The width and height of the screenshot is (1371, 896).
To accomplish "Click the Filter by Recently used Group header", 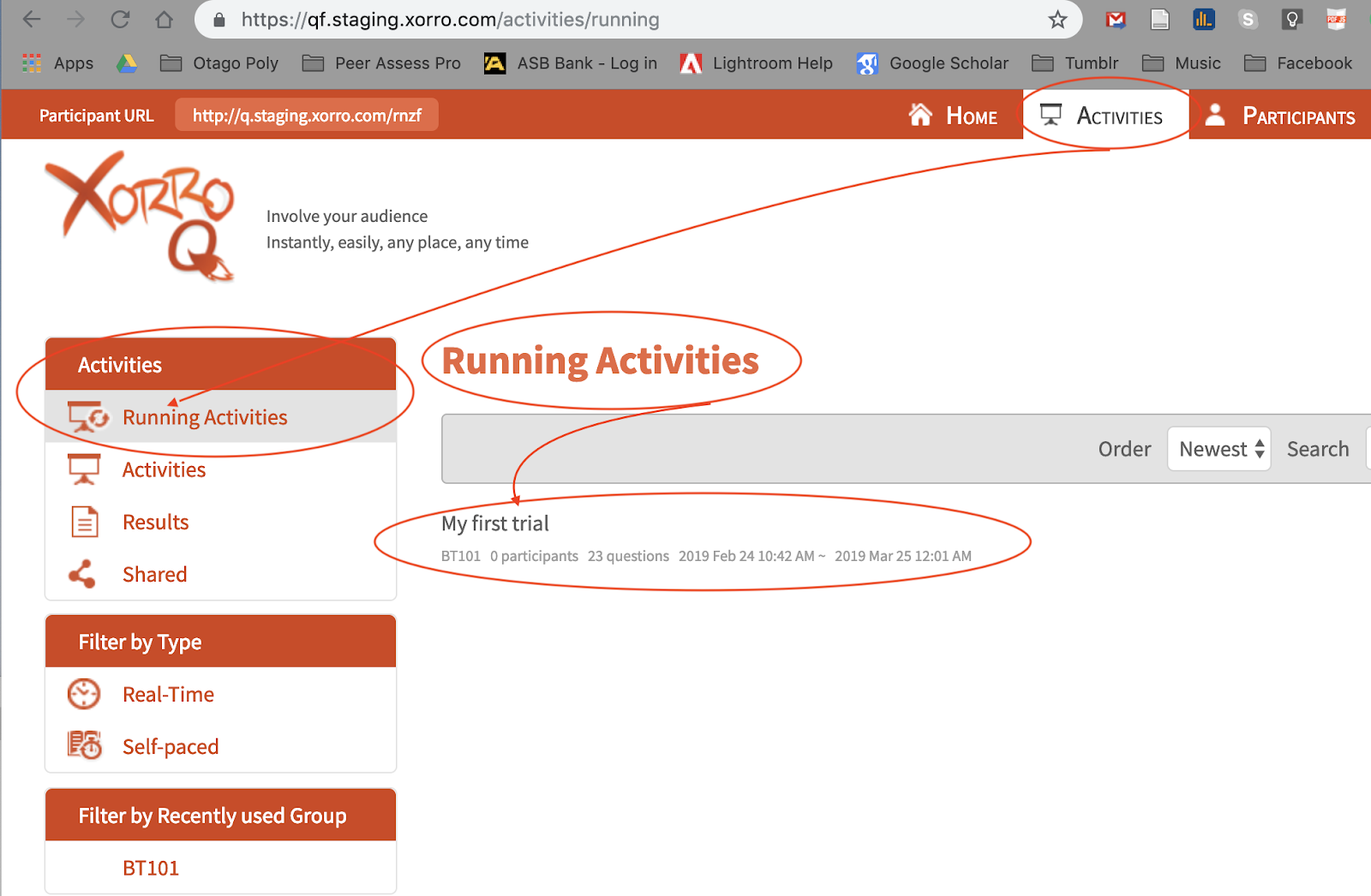I will (x=221, y=815).
